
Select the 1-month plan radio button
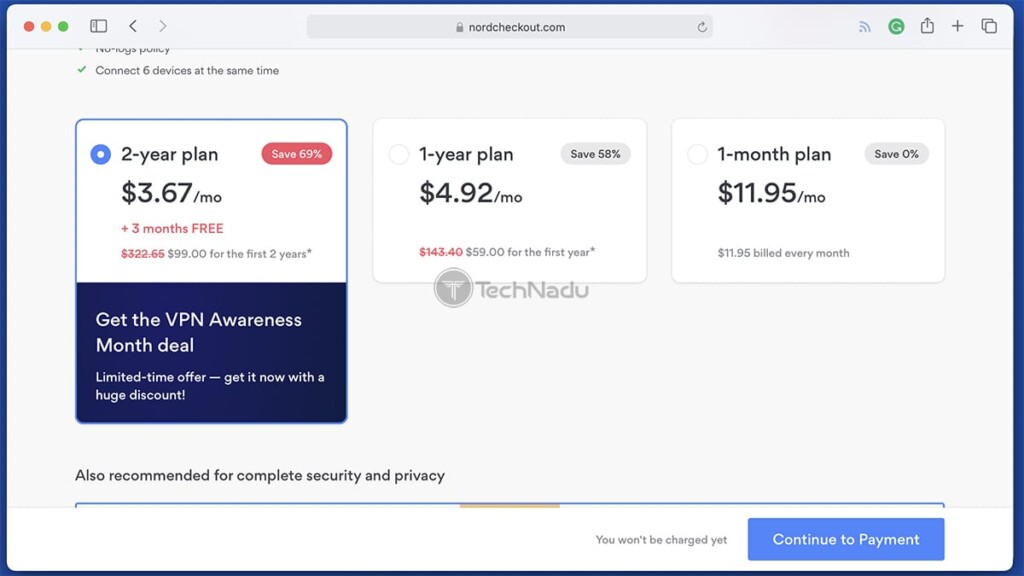pyautogui.click(x=697, y=154)
